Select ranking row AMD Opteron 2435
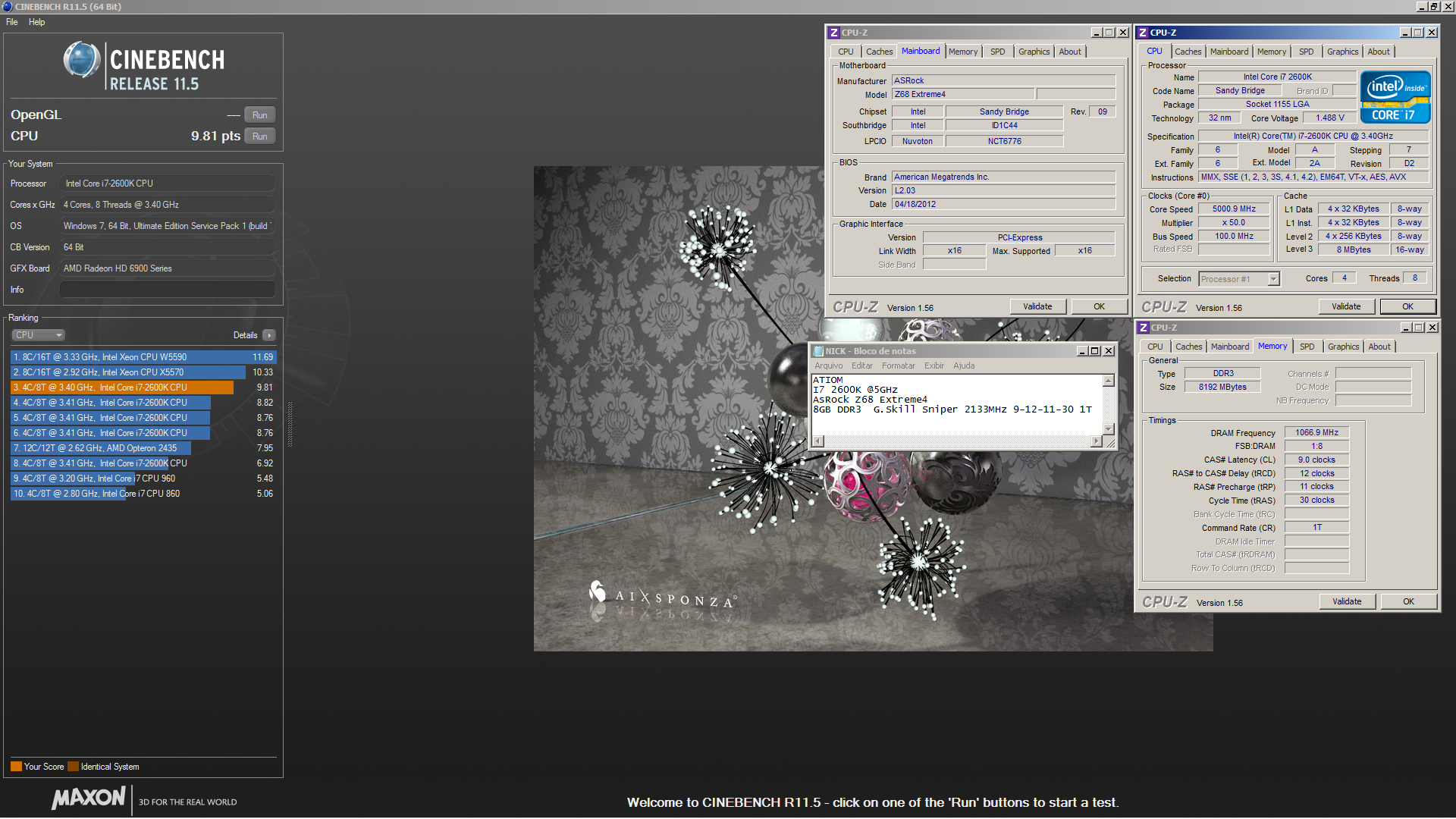 [x=143, y=448]
